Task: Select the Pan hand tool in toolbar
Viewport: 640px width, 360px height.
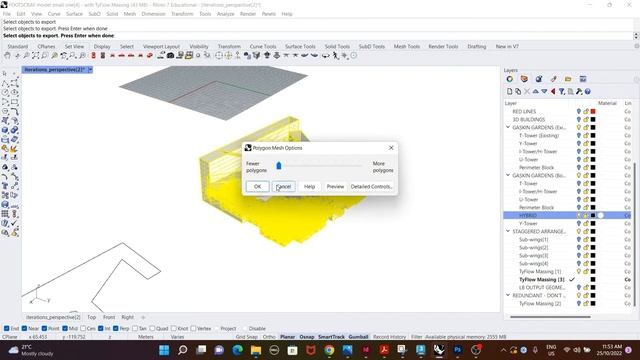Action: [7, 56]
